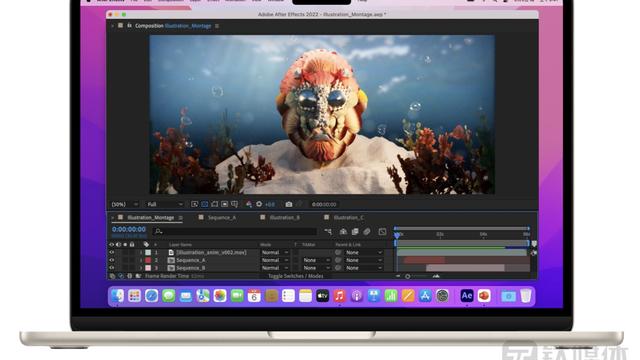Open Parent dropdown for Illustration_anim_v002.mov layer
The image size is (640, 360).
pyautogui.click(x=364, y=252)
